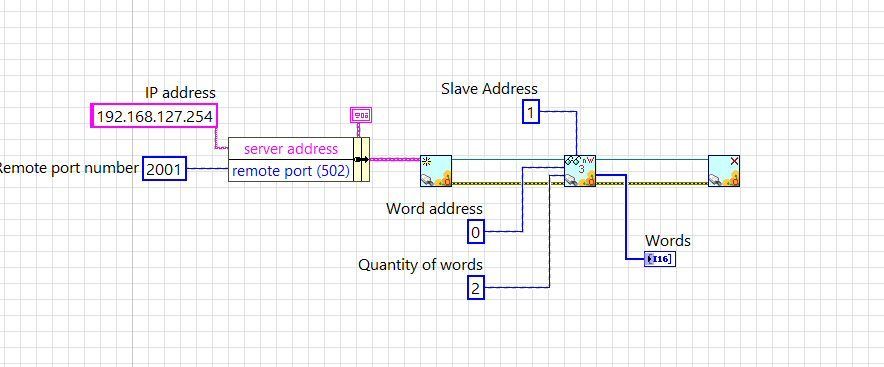Select the Modbus create TCP master node

(x=436, y=171)
